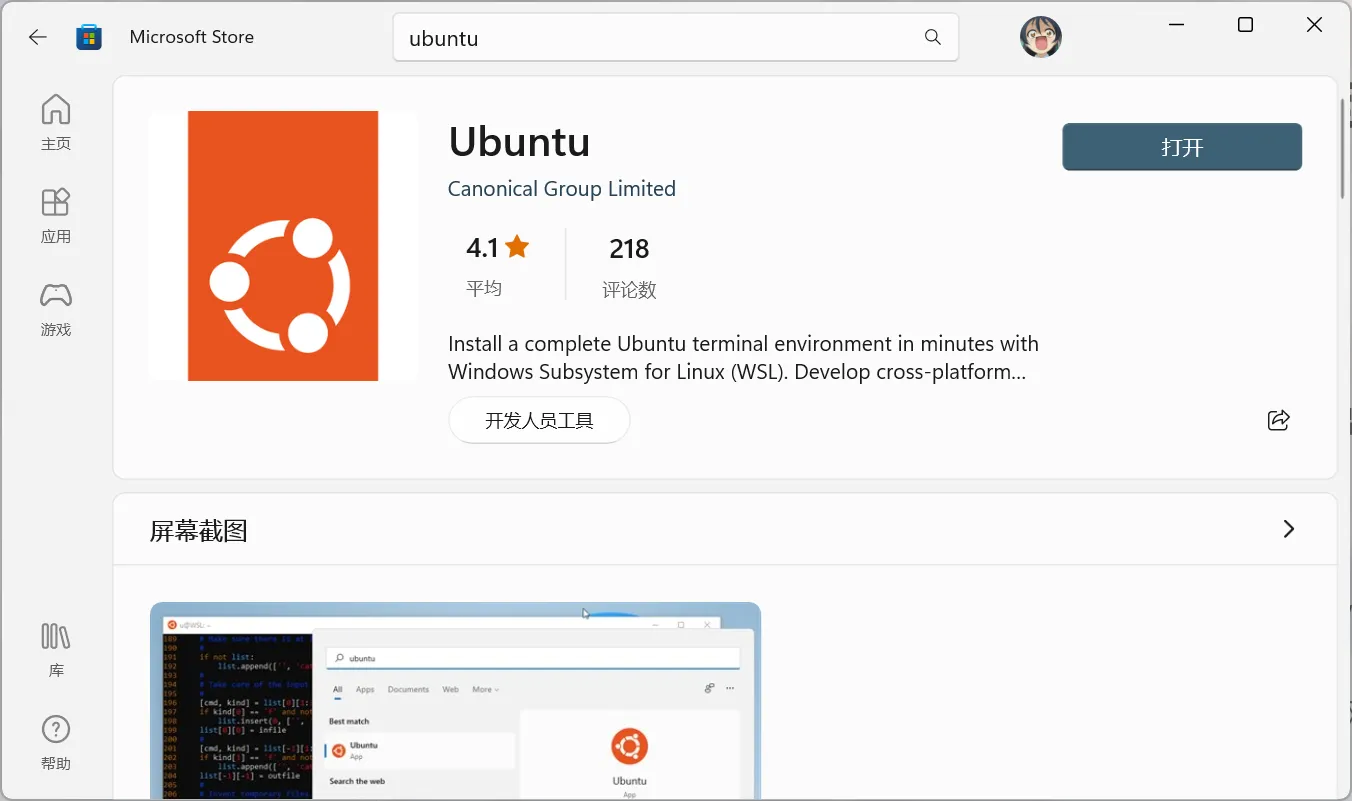Go to 主页 (Home) in sidebar
1352x801 pixels.
56,122
